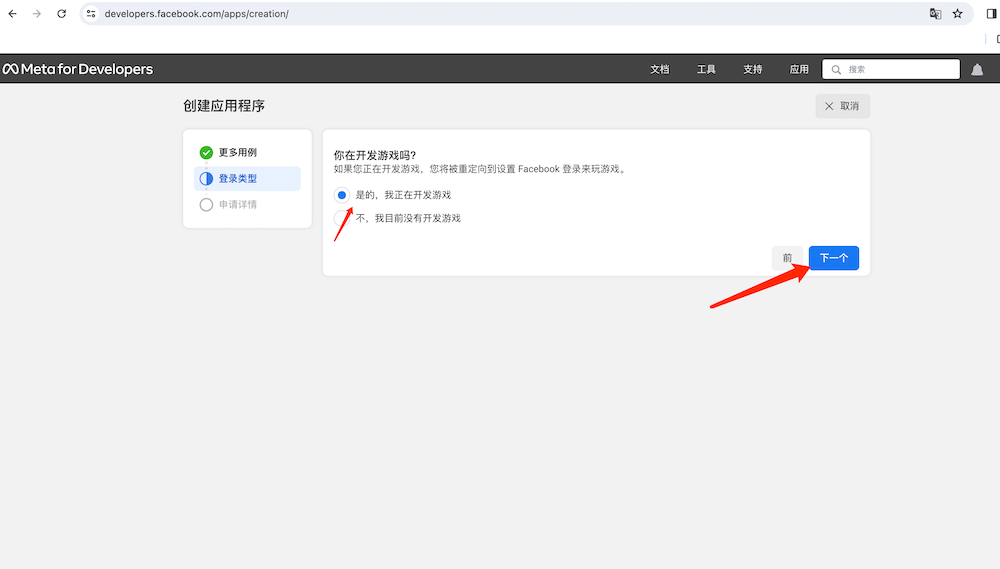1000x569 pixels.
Task: Open the 工具 menu
Action: click(706, 69)
